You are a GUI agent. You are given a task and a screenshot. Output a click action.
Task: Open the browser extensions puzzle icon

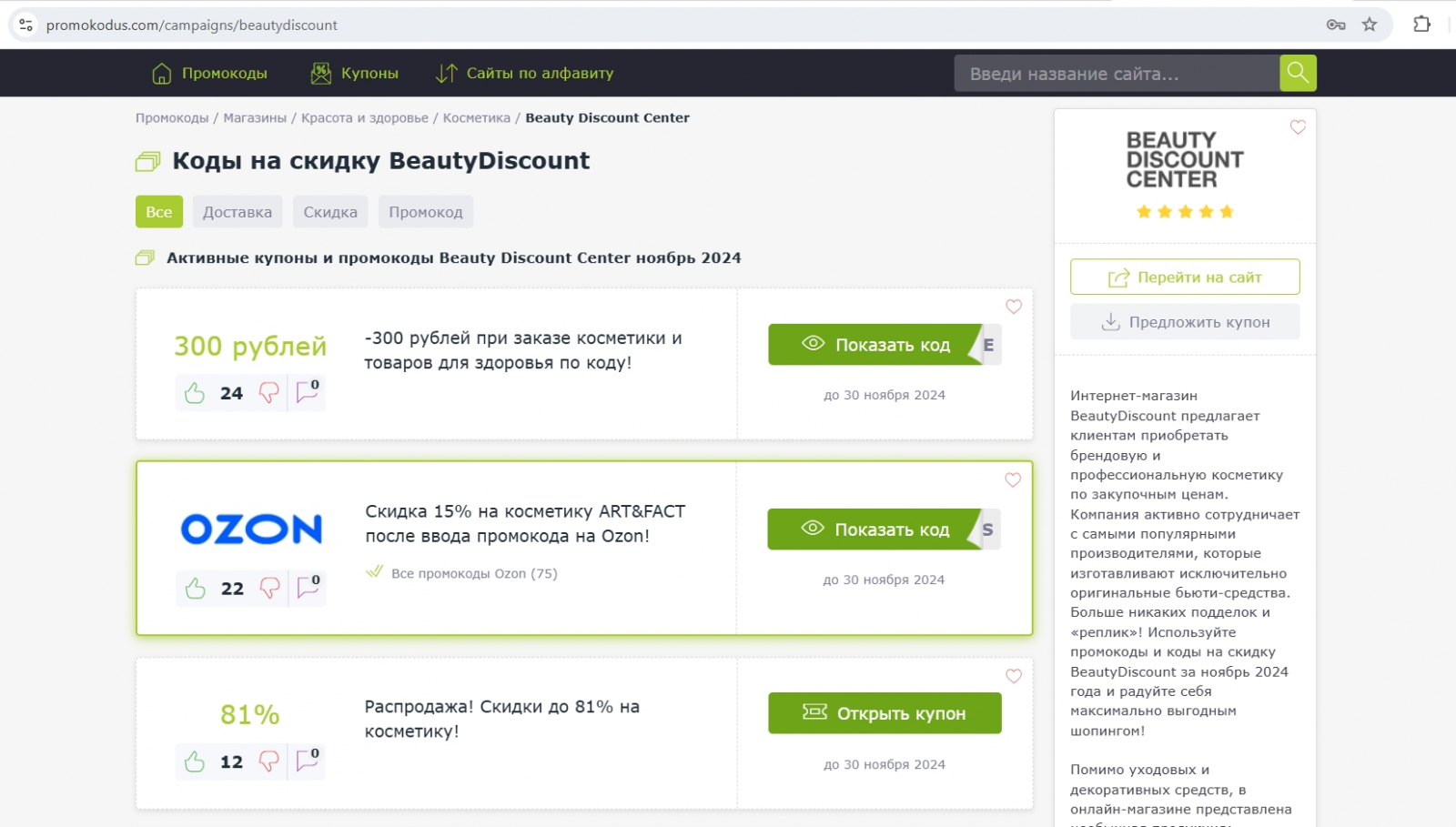coord(1421,25)
